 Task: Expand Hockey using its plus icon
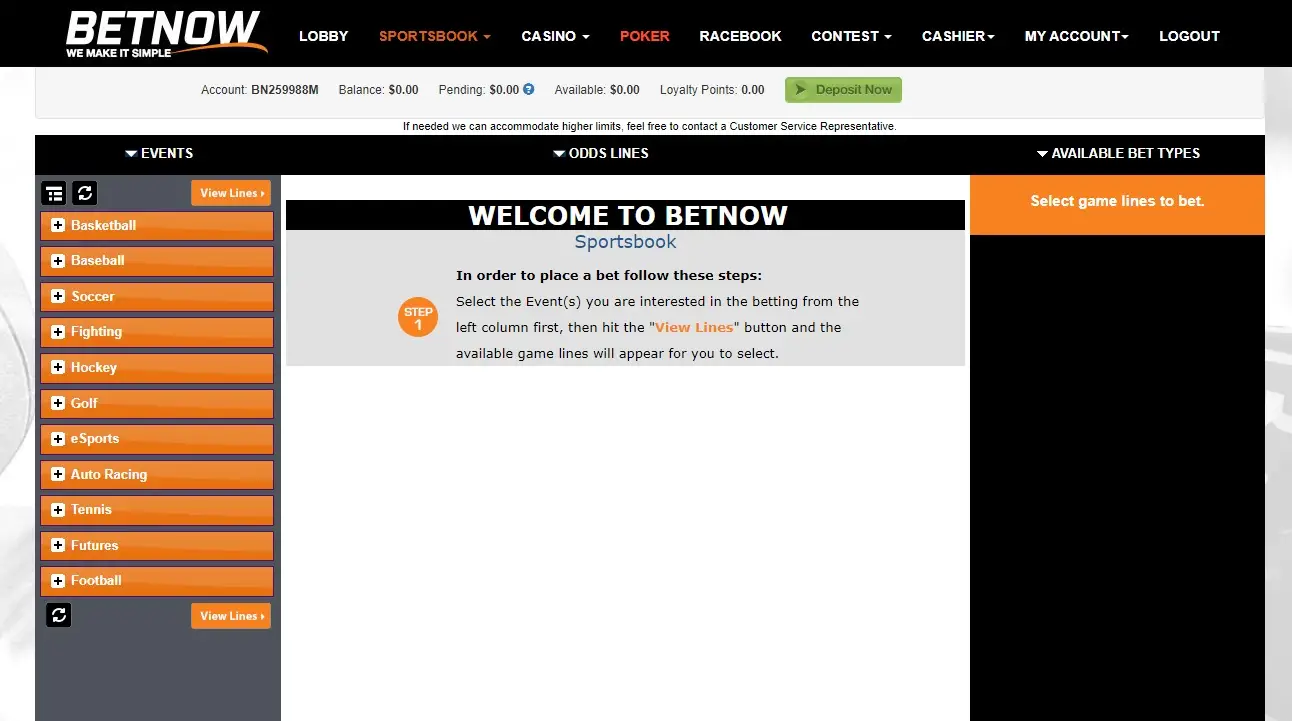(58, 367)
